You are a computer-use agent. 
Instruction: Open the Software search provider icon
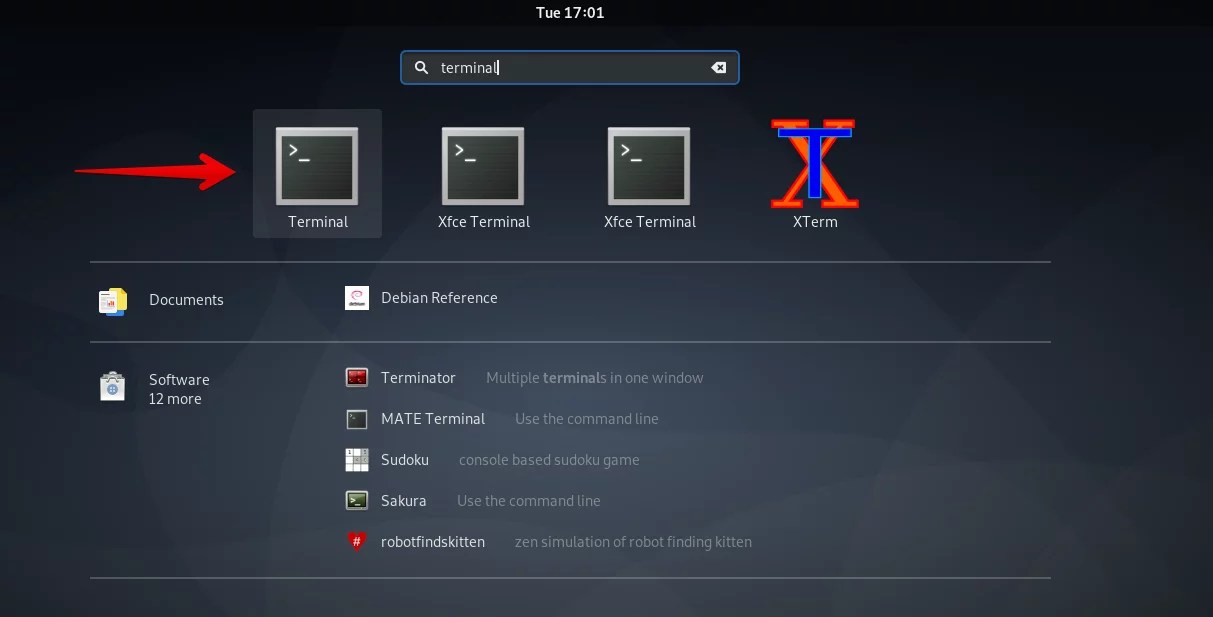click(113, 386)
